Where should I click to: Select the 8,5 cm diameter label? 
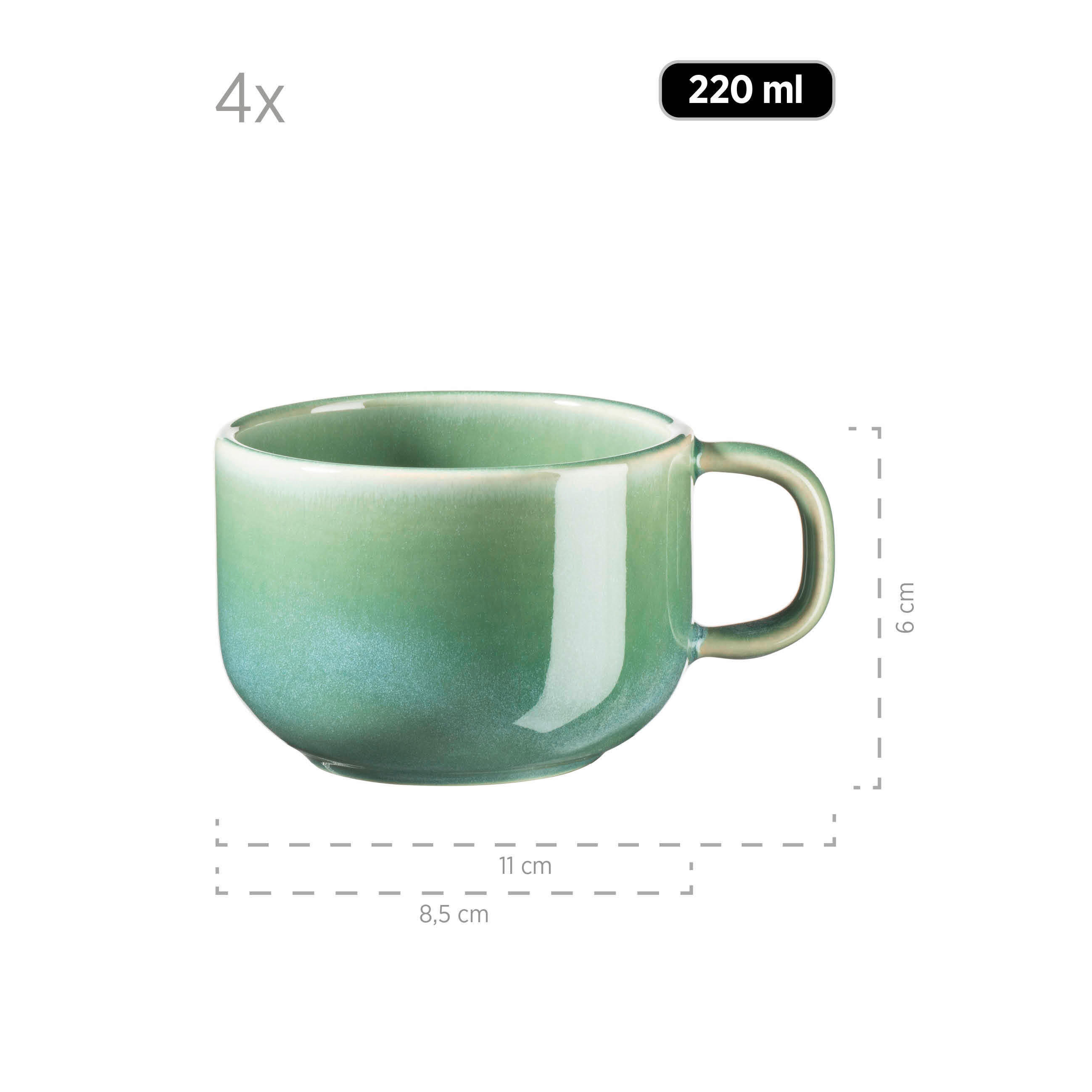tap(454, 914)
